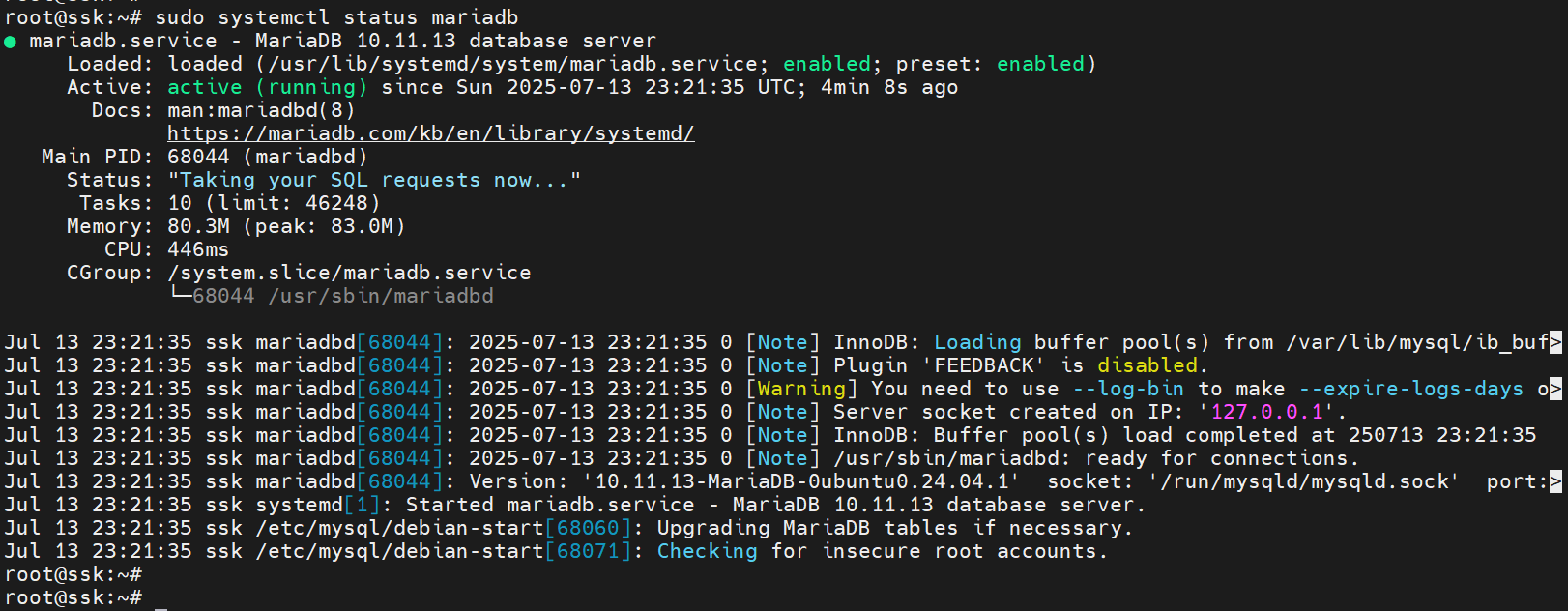Click truncation marker ending the Warning line

point(1555,389)
